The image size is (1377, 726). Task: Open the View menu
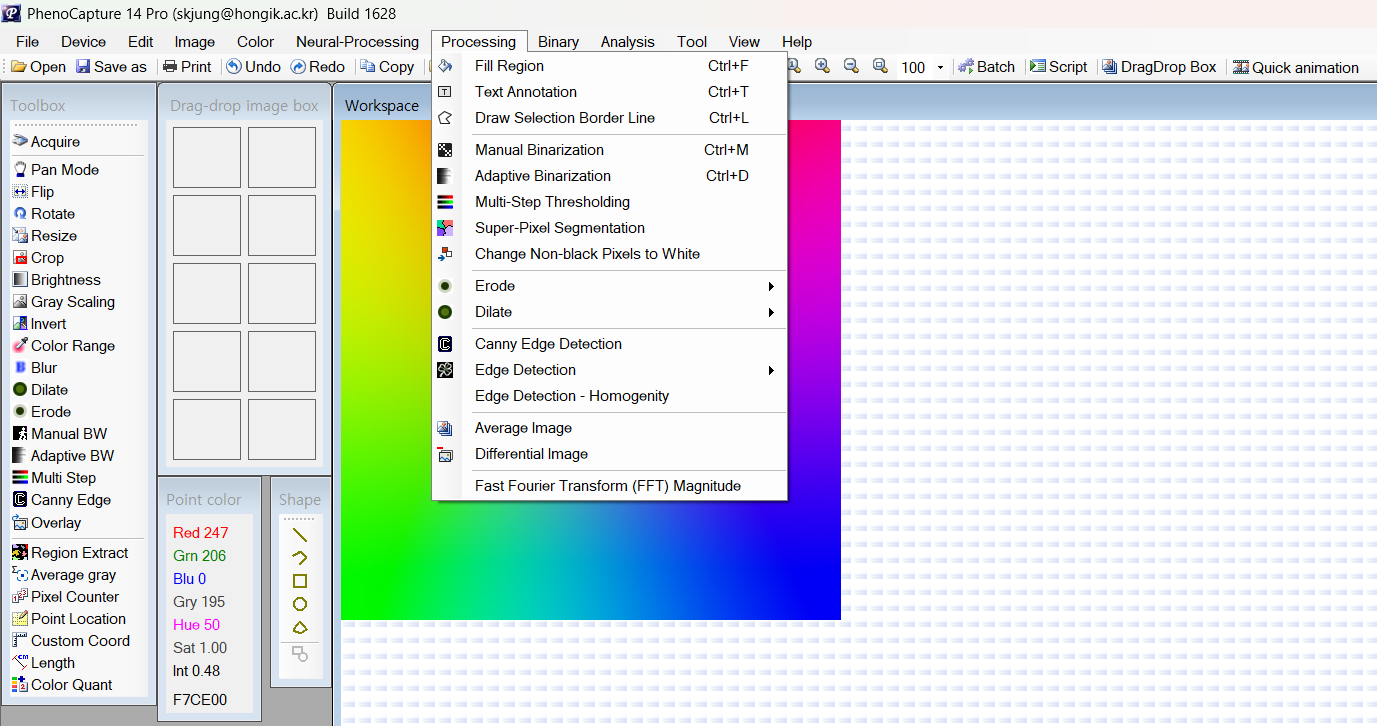(x=744, y=42)
